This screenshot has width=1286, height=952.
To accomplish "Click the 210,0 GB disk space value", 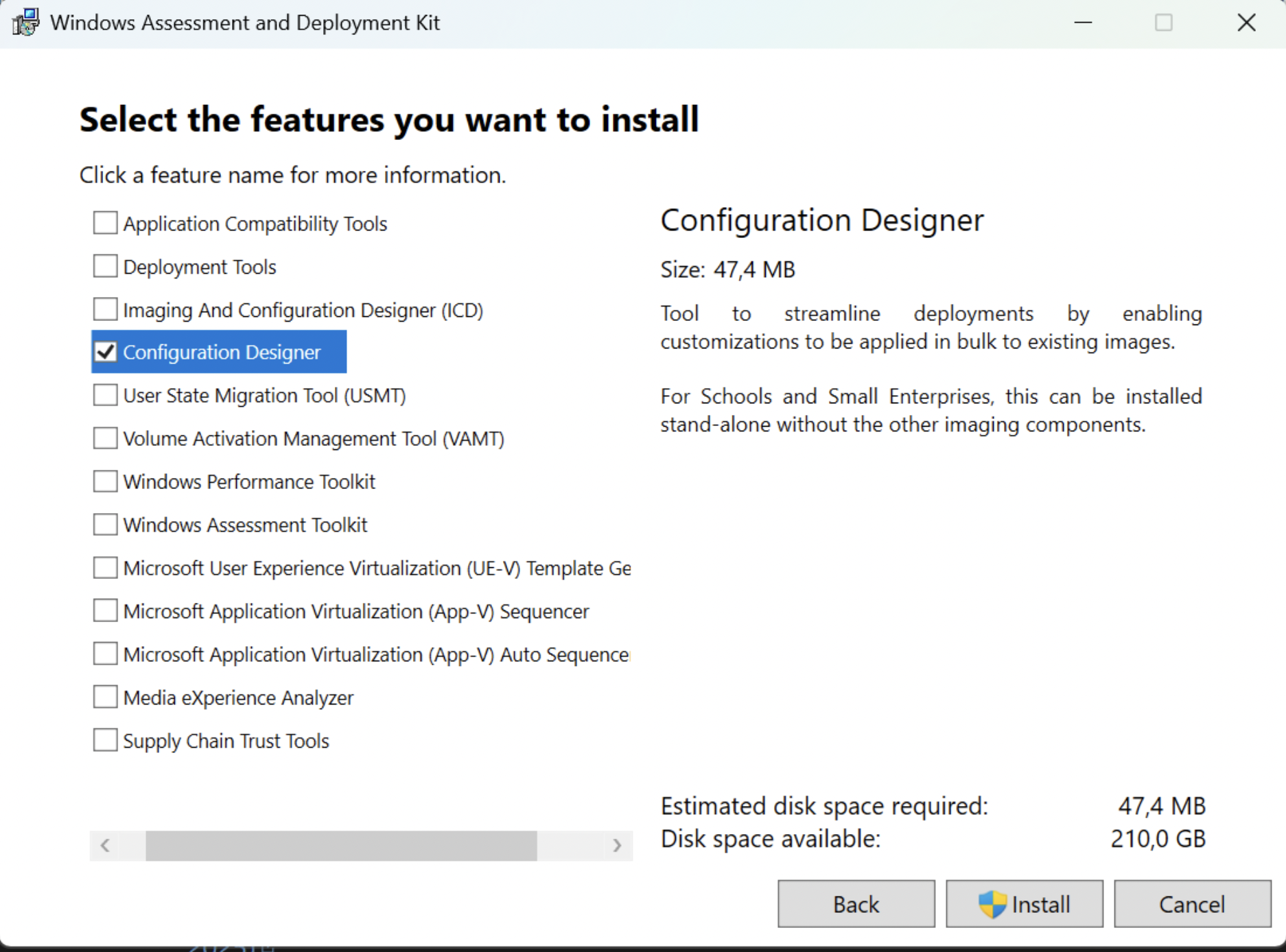I will pos(1158,839).
